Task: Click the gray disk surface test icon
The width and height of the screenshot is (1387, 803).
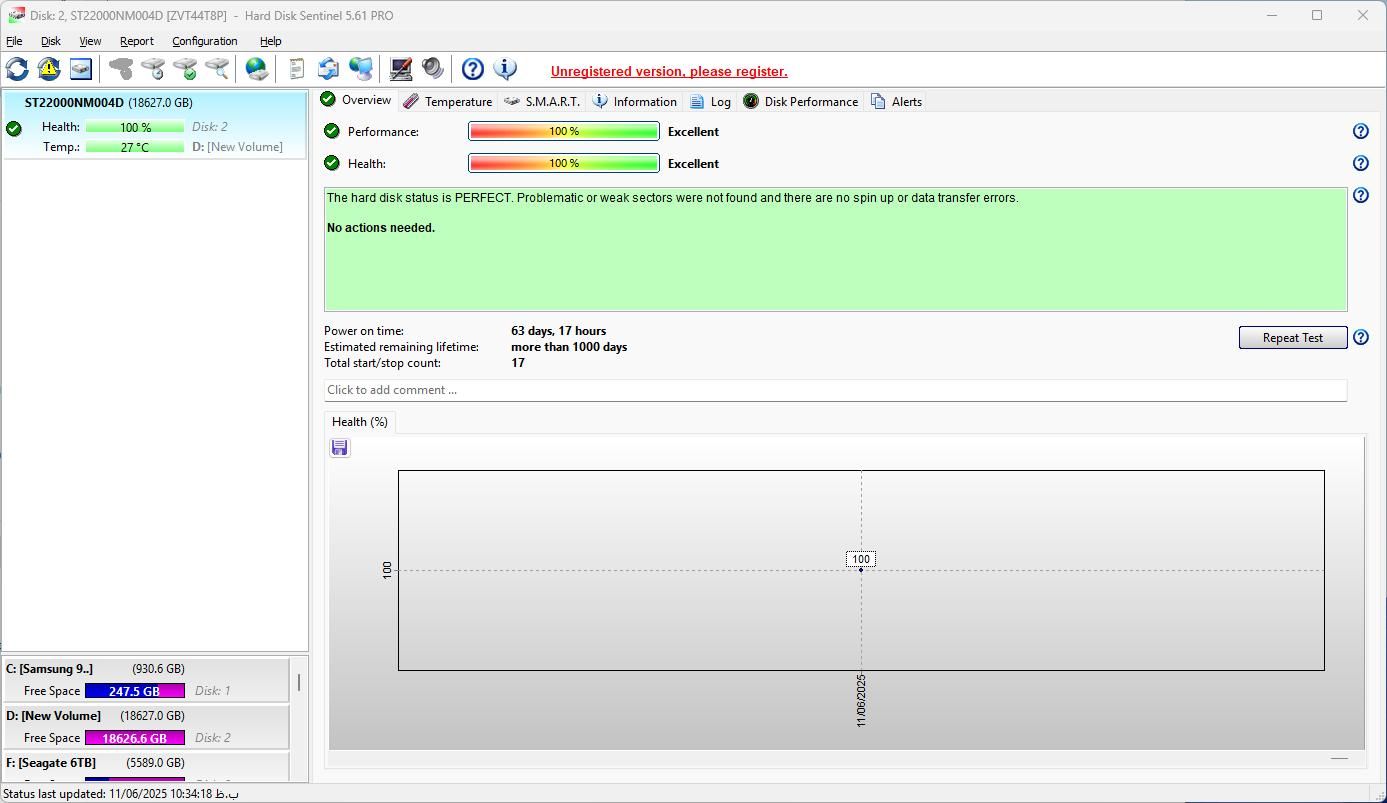Action: pyautogui.click(x=121, y=69)
